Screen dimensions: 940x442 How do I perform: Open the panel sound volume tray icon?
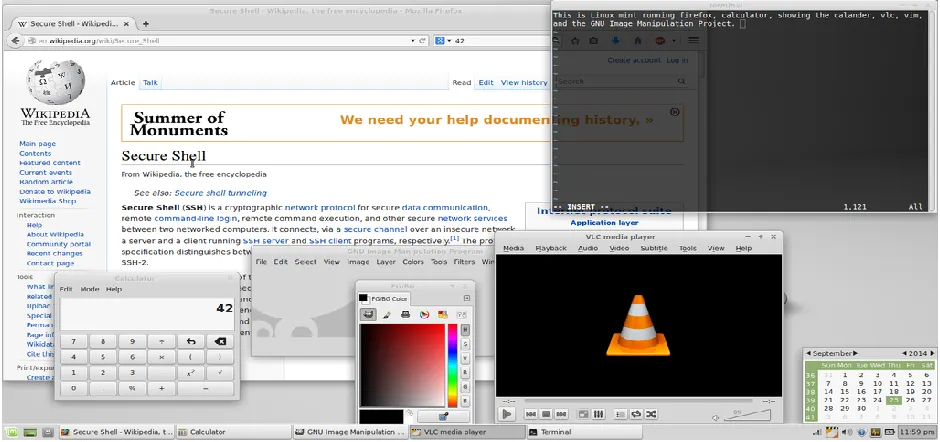(847, 432)
